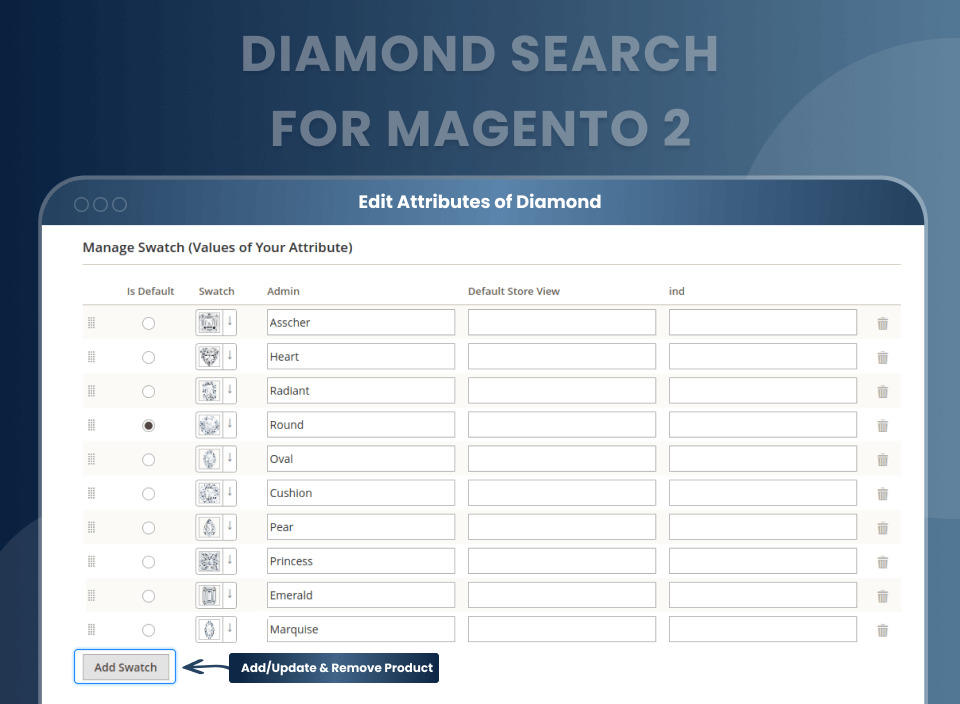Set Emerald as the default option
The width and height of the screenshot is (960, 704).
click(x=148, y=596)
